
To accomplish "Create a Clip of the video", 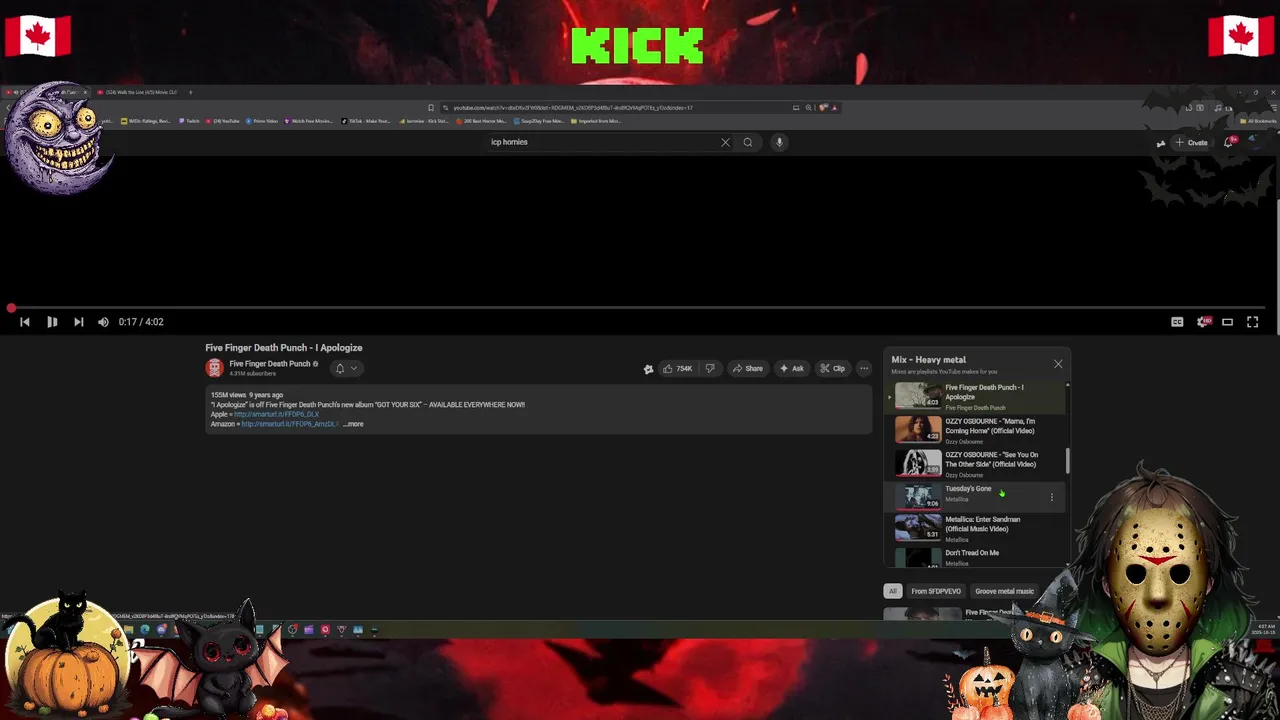I will pos(832,369).
